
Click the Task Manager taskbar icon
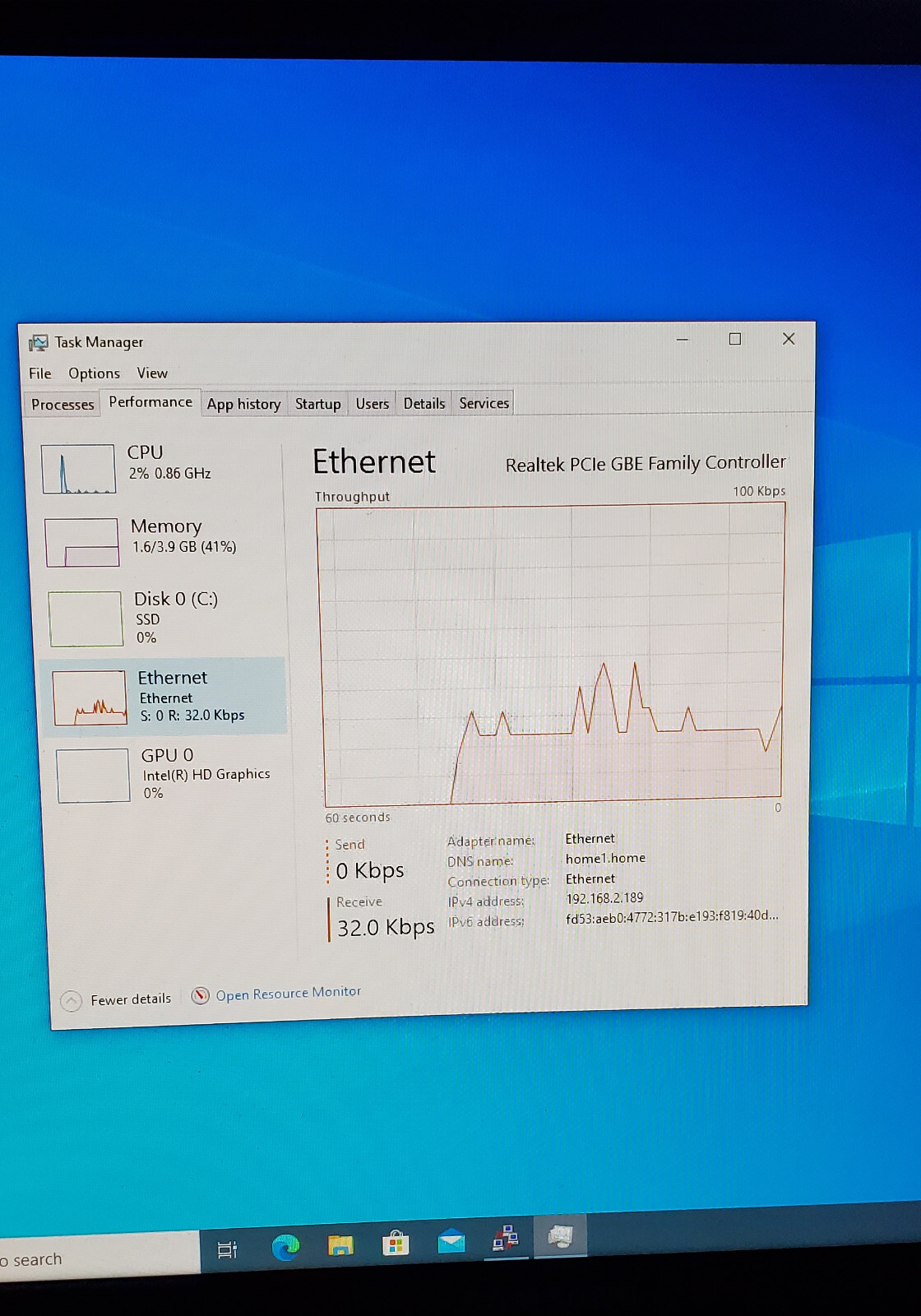(x=561, y=1235)
